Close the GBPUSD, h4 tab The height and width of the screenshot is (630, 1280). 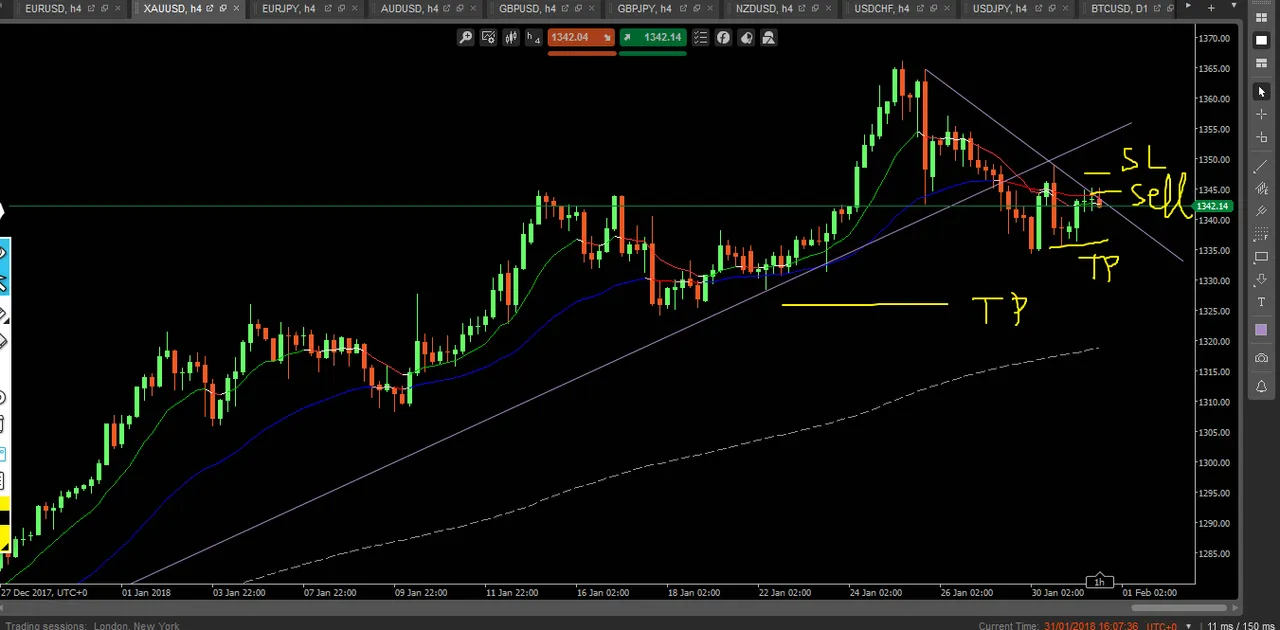click(x=592, y=9)
